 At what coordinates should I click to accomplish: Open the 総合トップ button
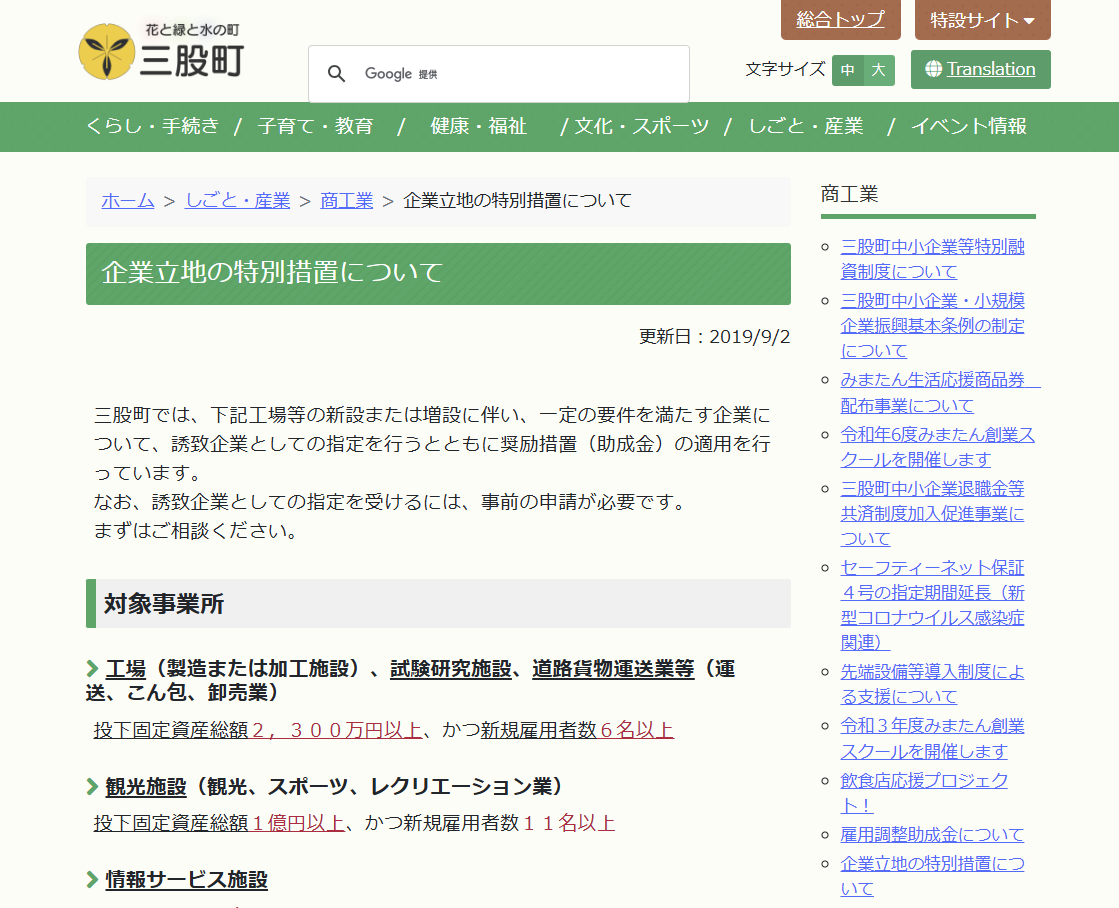click(x=841, y=20)
